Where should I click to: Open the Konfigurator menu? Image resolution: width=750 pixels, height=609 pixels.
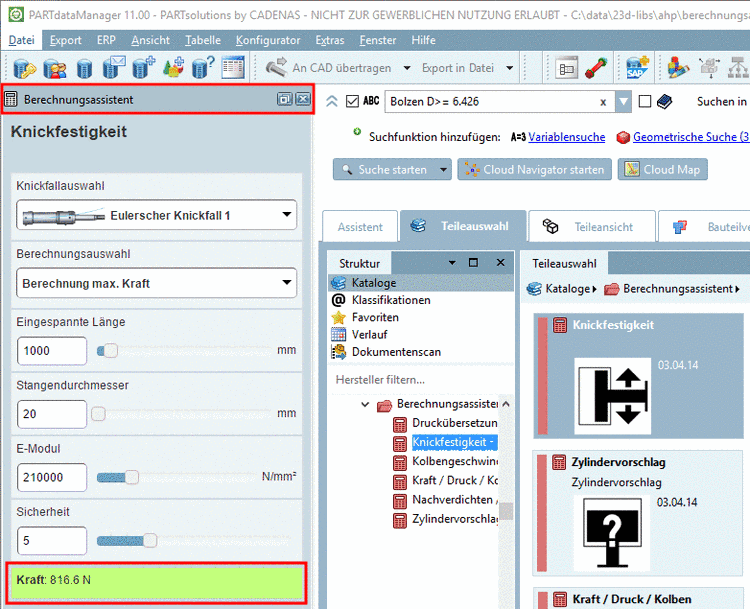click(268, 40)
